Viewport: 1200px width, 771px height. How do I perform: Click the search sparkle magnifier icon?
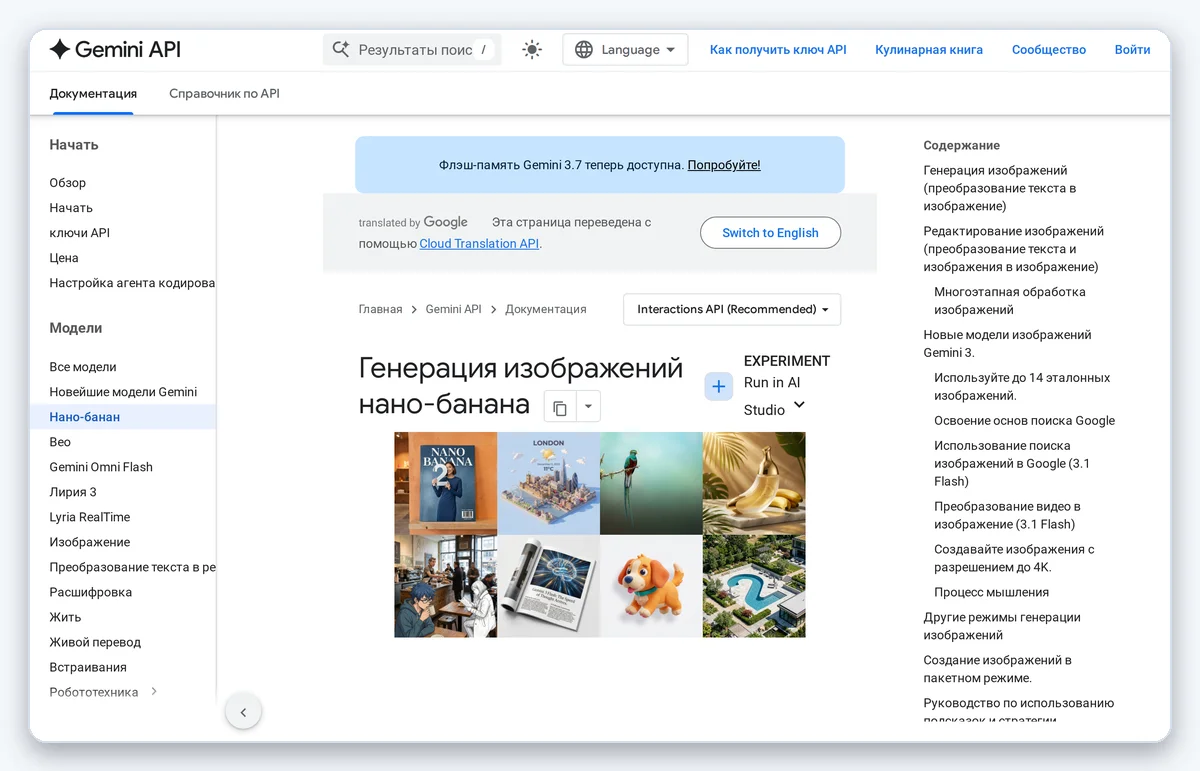pyautogui.click(x=341, y=49)
